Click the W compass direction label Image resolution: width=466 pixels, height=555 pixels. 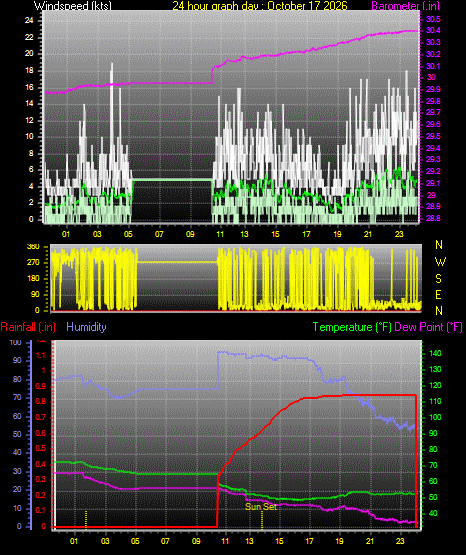(x=440, y=262)
